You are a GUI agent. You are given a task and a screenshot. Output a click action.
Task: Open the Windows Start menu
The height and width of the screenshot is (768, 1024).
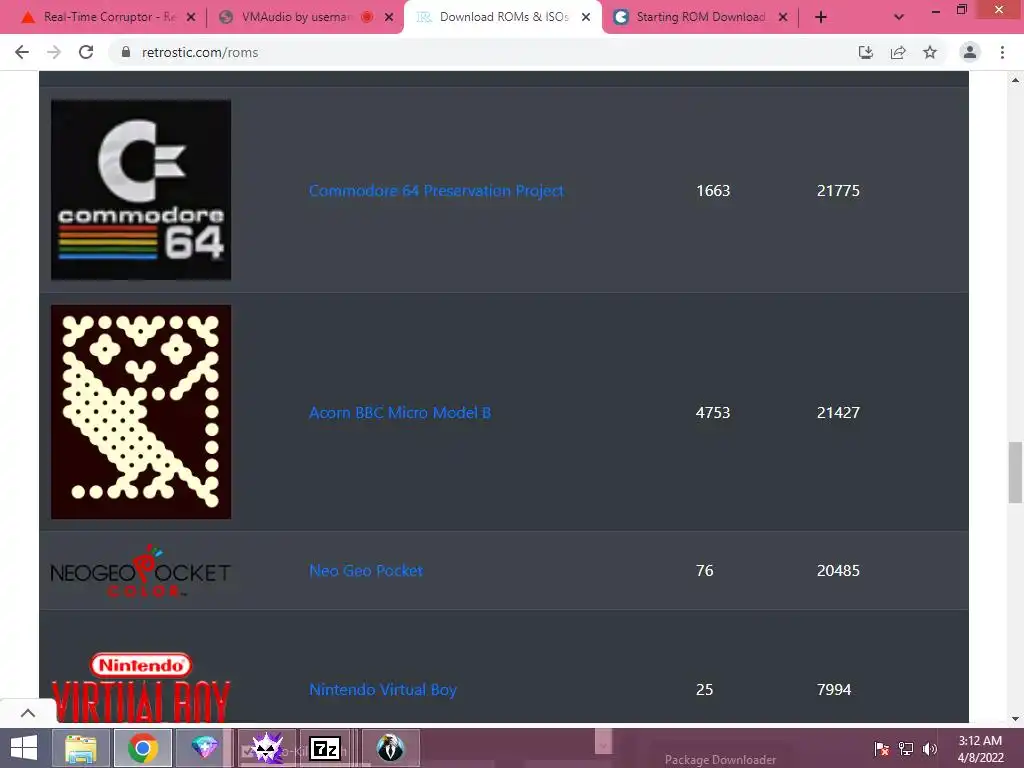point(24,748)
